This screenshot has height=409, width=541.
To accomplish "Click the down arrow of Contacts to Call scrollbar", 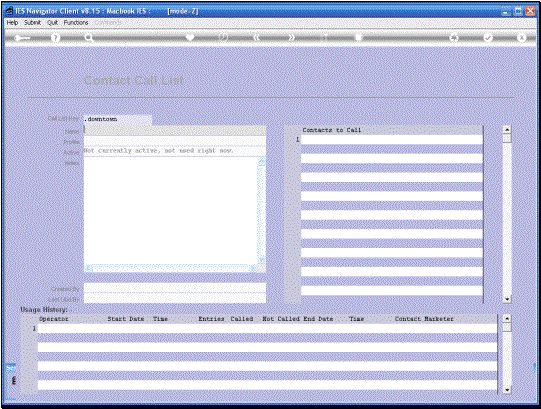I will 507,299.
